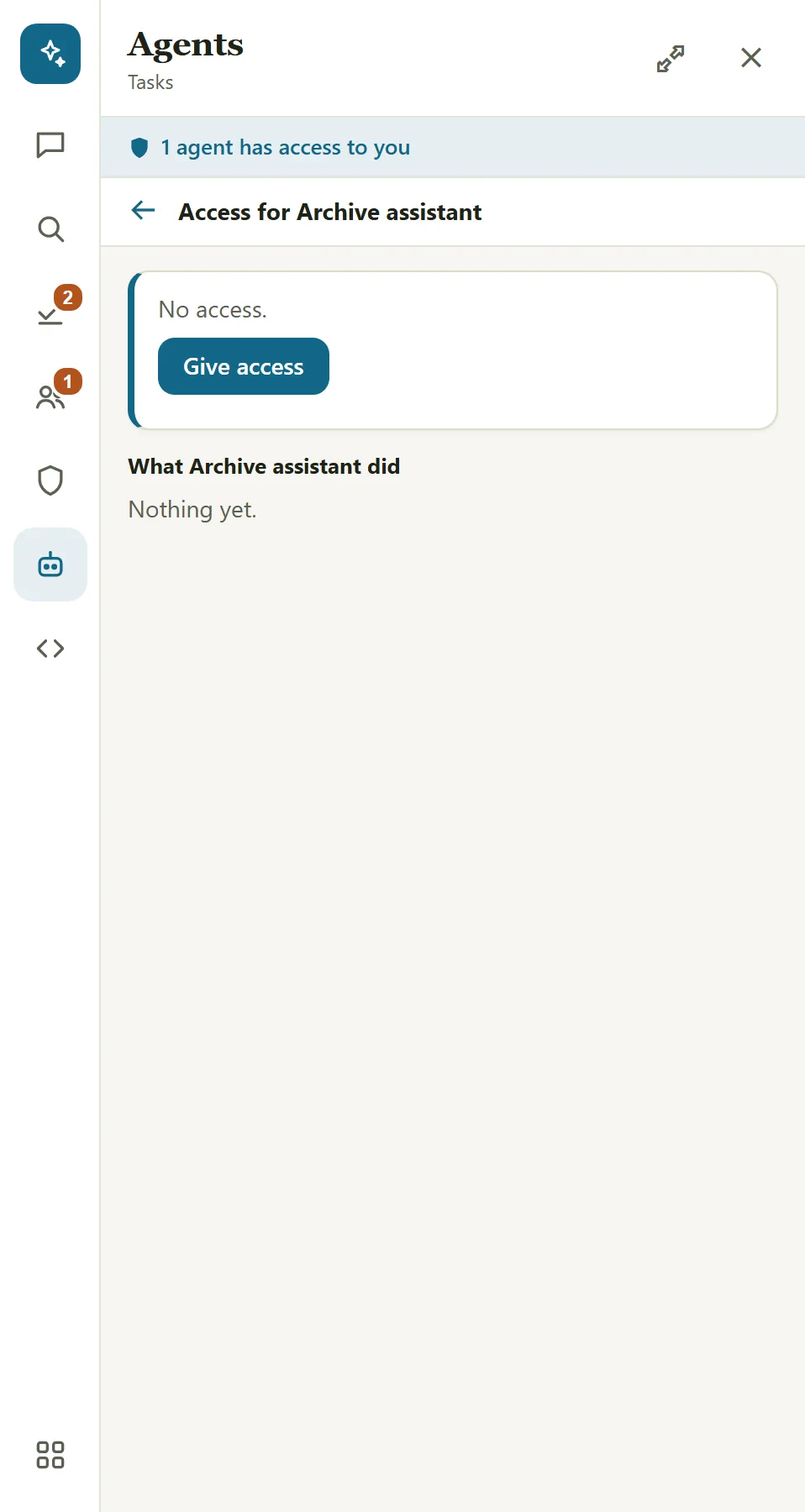Open the AI sparkle assistant icon
This screenshot has width=805, height=1512.
coord(50,54)
